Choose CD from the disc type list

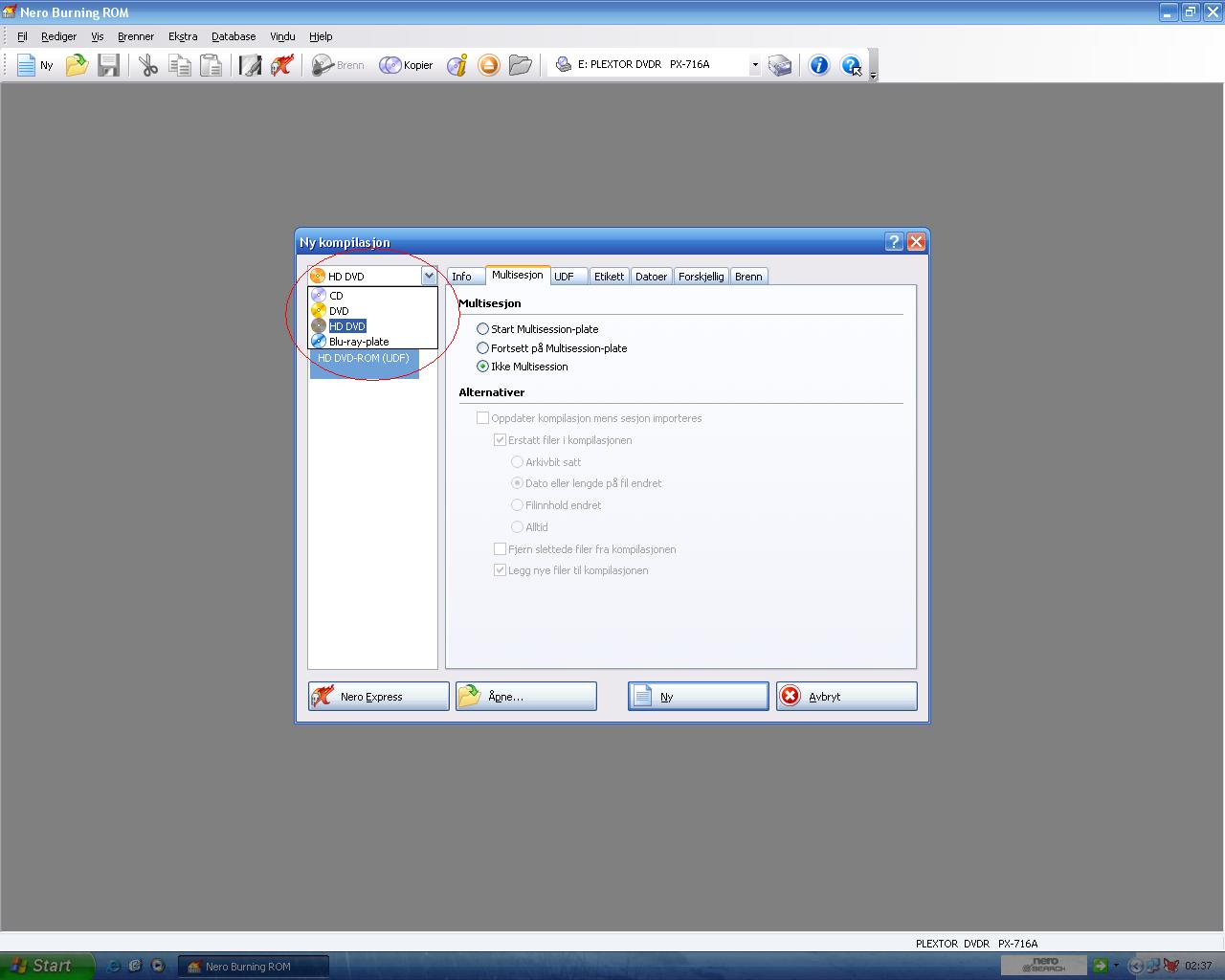pos(372,296)
